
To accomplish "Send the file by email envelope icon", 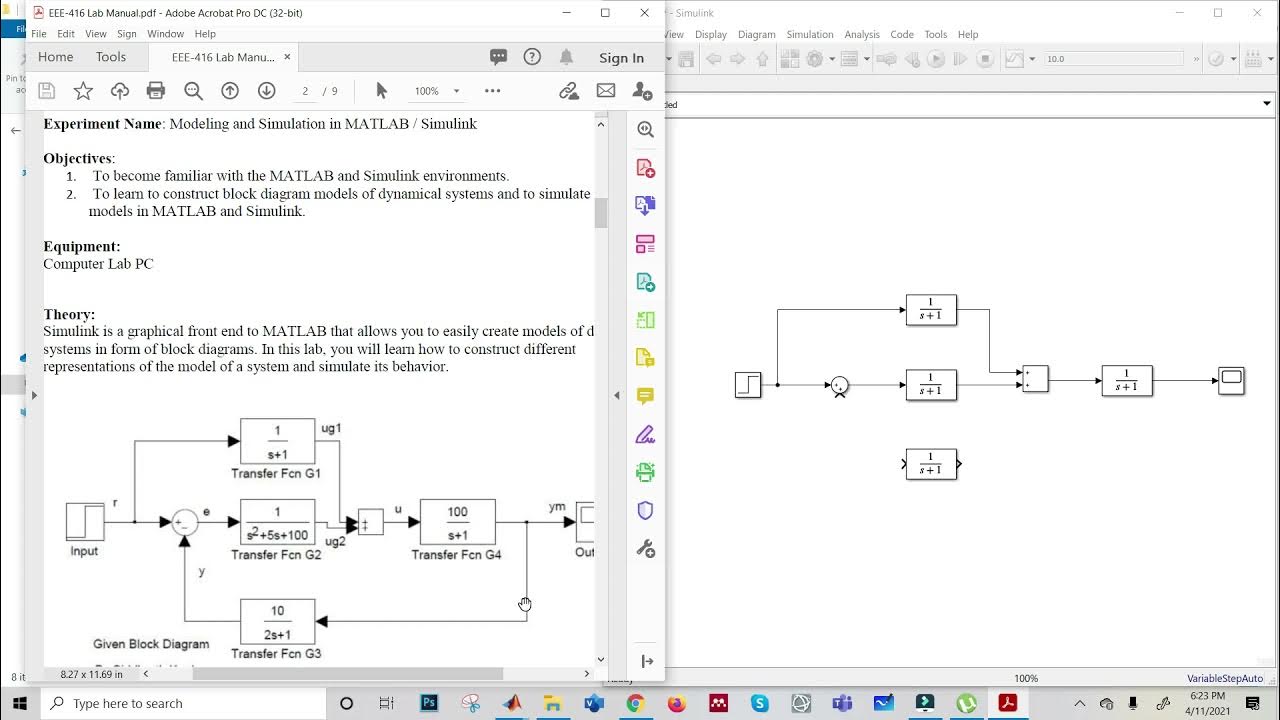I will point(606,91).
